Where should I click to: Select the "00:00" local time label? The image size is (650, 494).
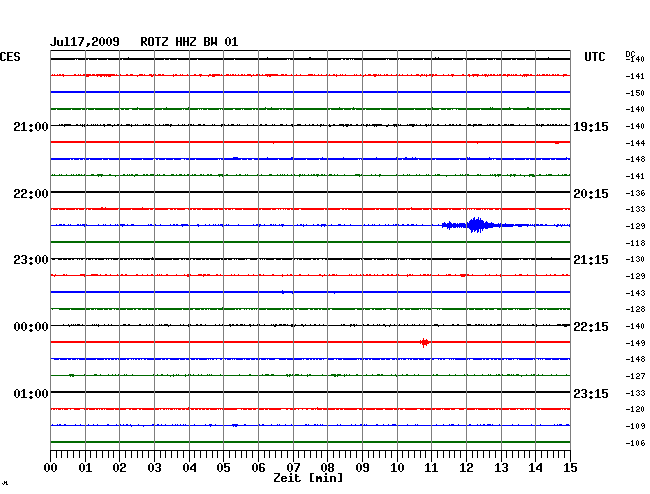(31, 327)
